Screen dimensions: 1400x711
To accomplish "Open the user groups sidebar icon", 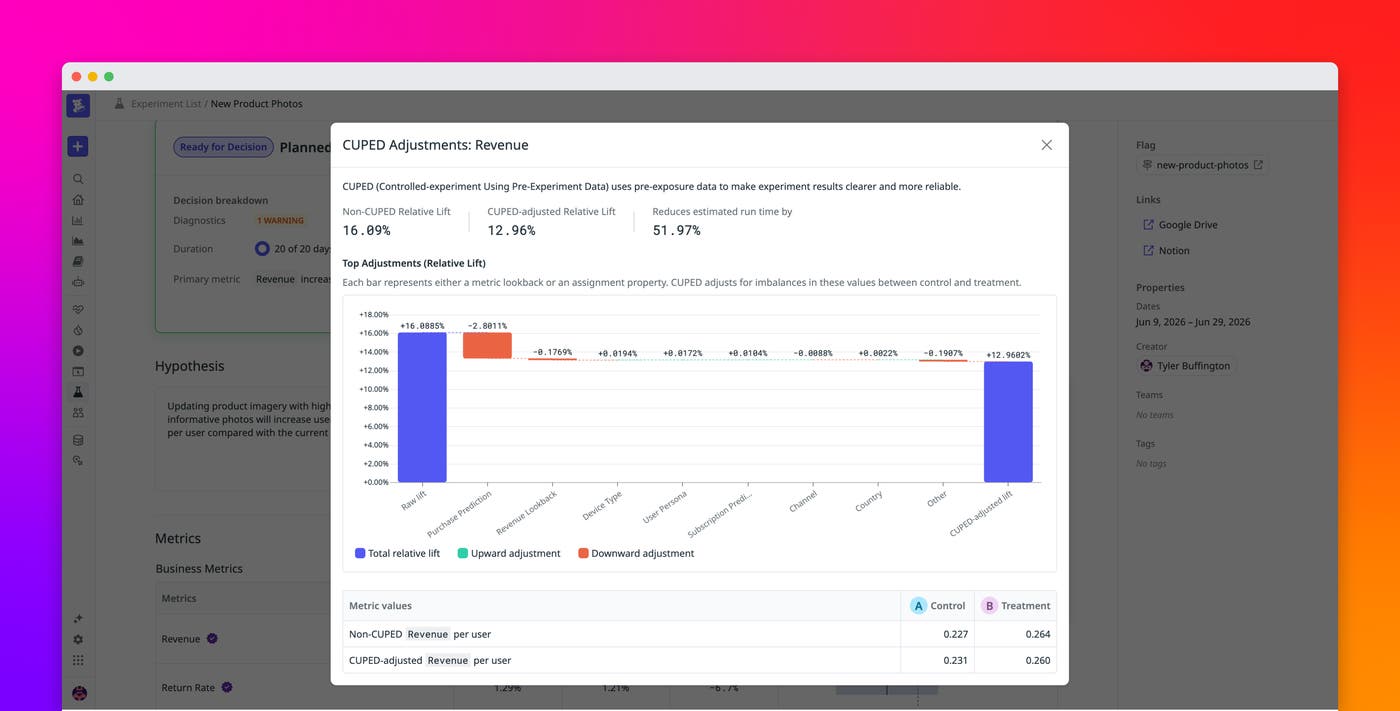I will tap(78, 412).
